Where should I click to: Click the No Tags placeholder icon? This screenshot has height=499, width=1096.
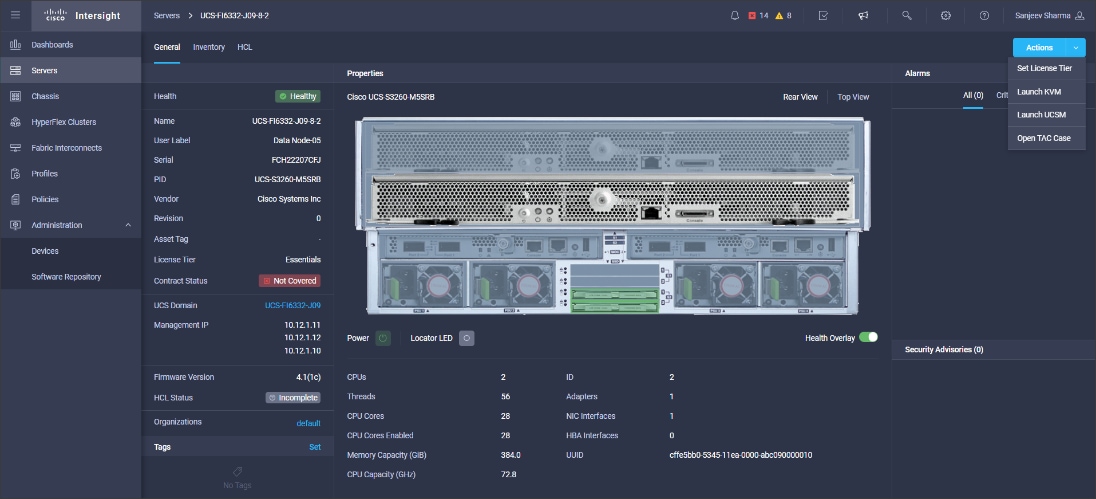point(237,472)
